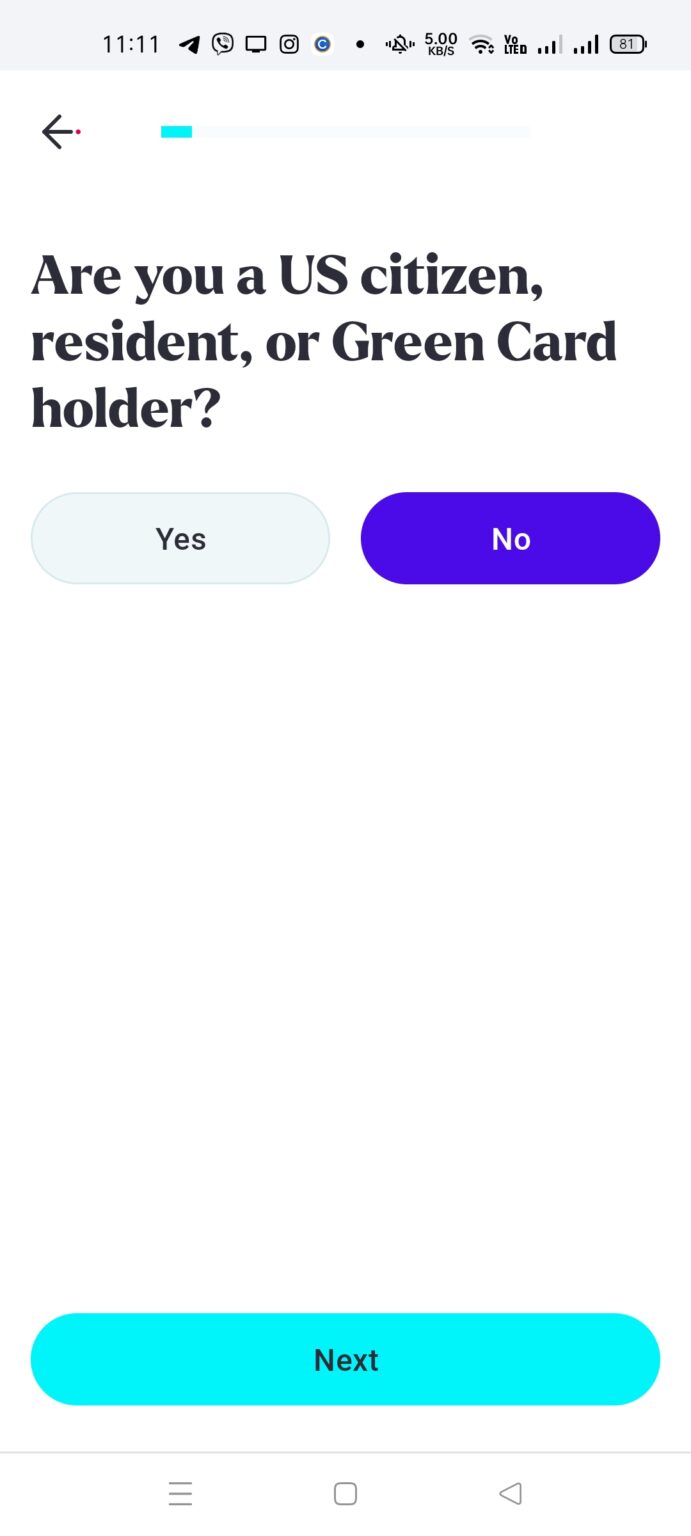Click the onboarding progress bar
The height and width of the screenshot is (1536, 691).
(345, 132)
